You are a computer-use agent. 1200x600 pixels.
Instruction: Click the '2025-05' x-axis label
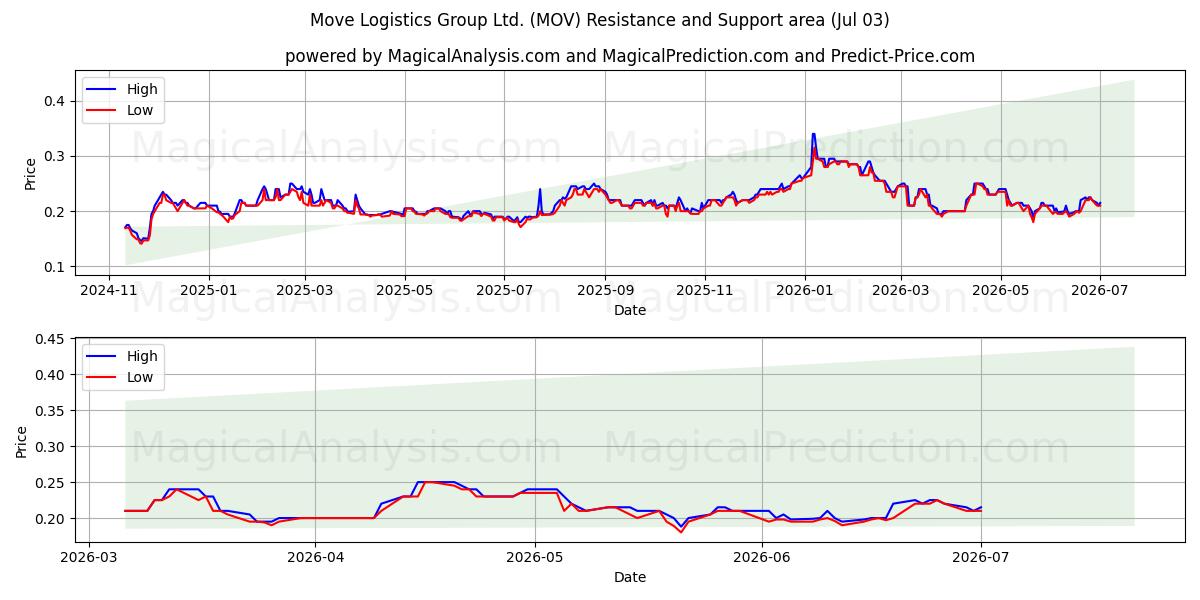point(405,291)
